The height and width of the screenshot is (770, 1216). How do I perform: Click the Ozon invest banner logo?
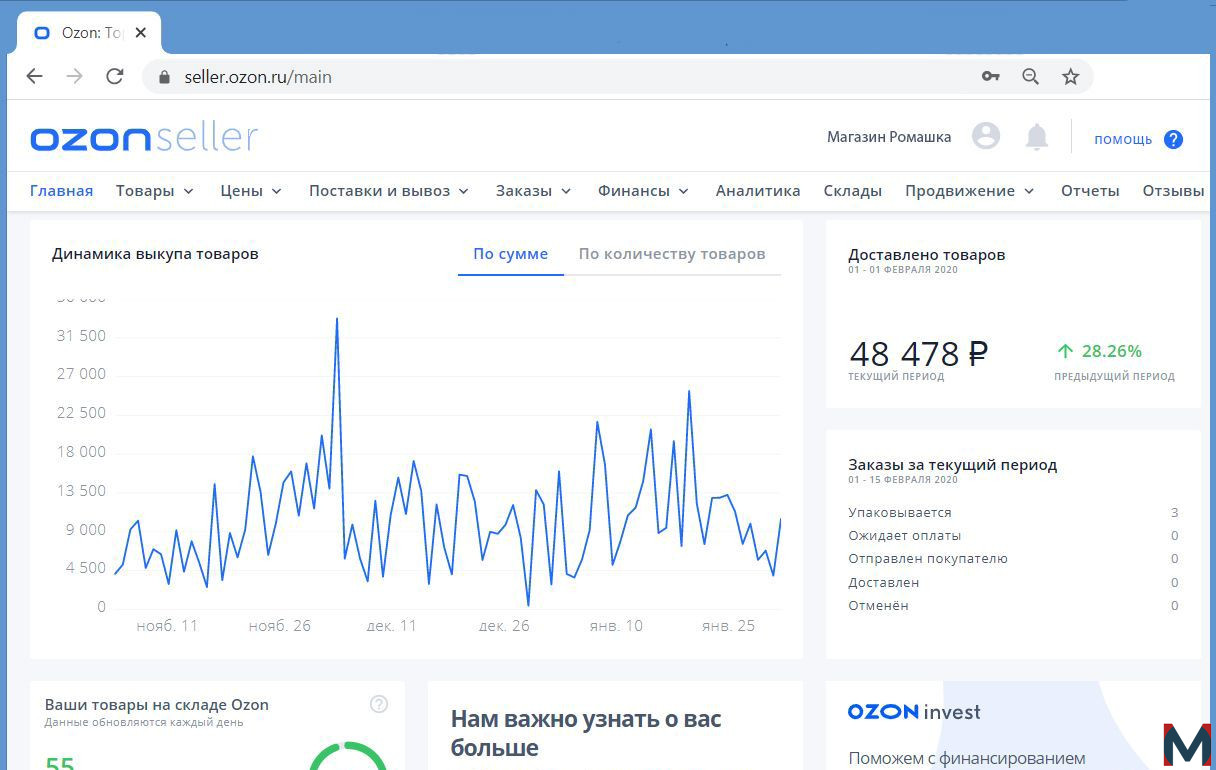[x=914, y=712]
